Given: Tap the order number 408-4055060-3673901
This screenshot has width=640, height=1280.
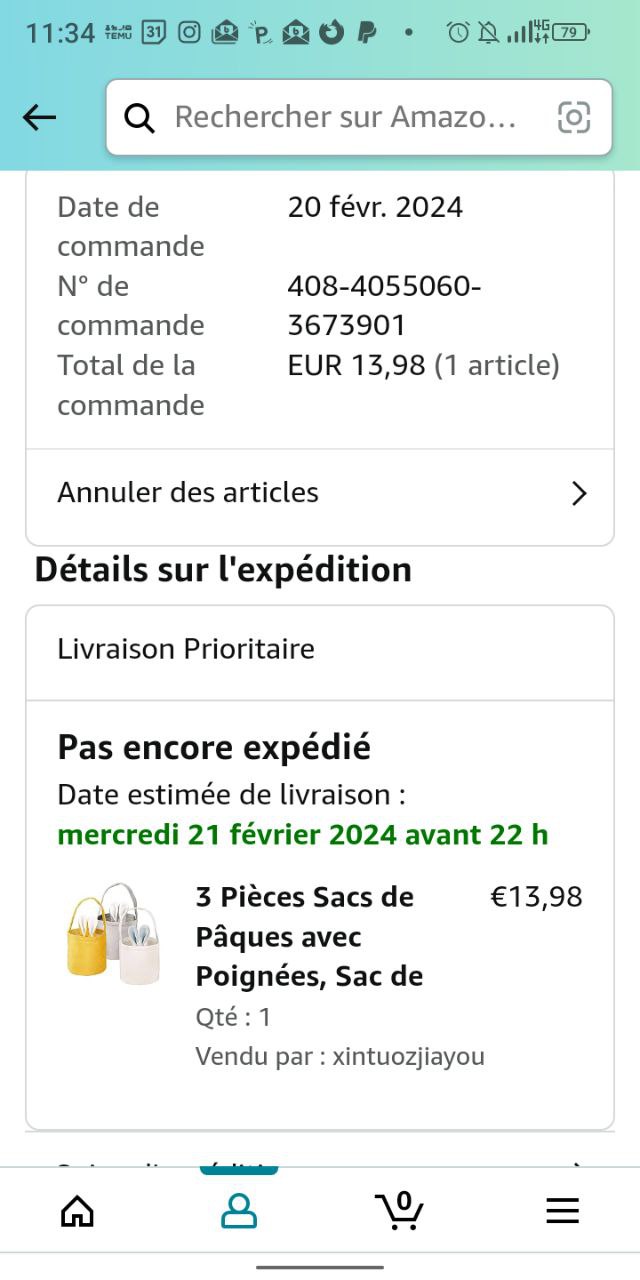Looking at the screenshot, I should point(384,306).
